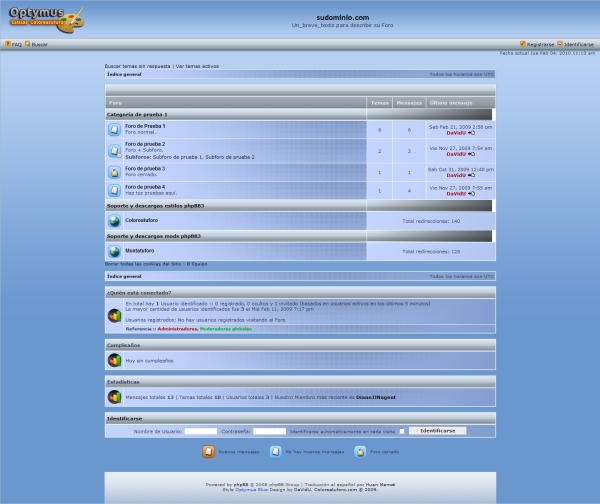Open the Ver temas activos link
This screenshot has width=600, height=504.
point(197,66)
